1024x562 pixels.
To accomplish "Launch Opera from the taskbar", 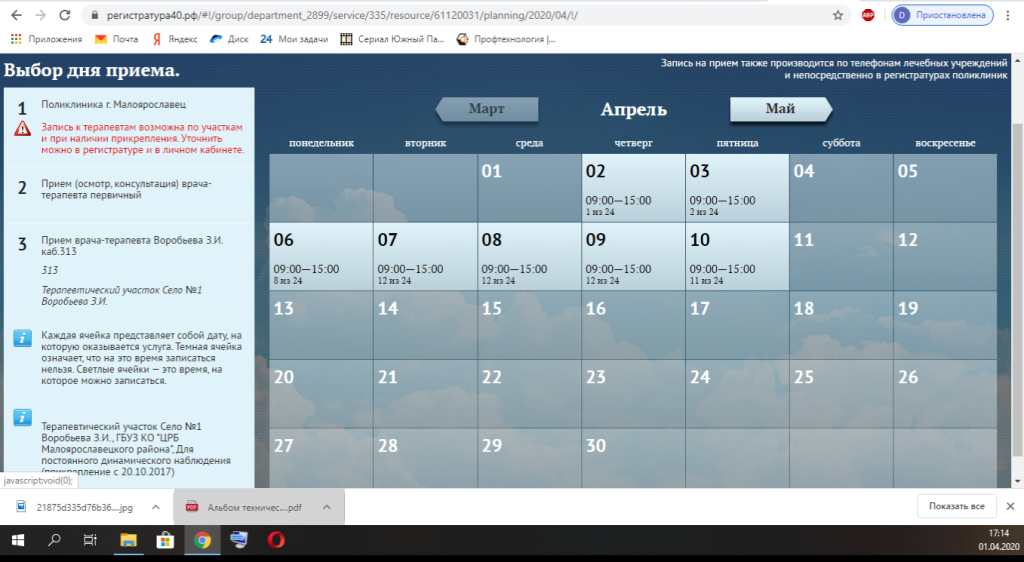I will [276, 541].
